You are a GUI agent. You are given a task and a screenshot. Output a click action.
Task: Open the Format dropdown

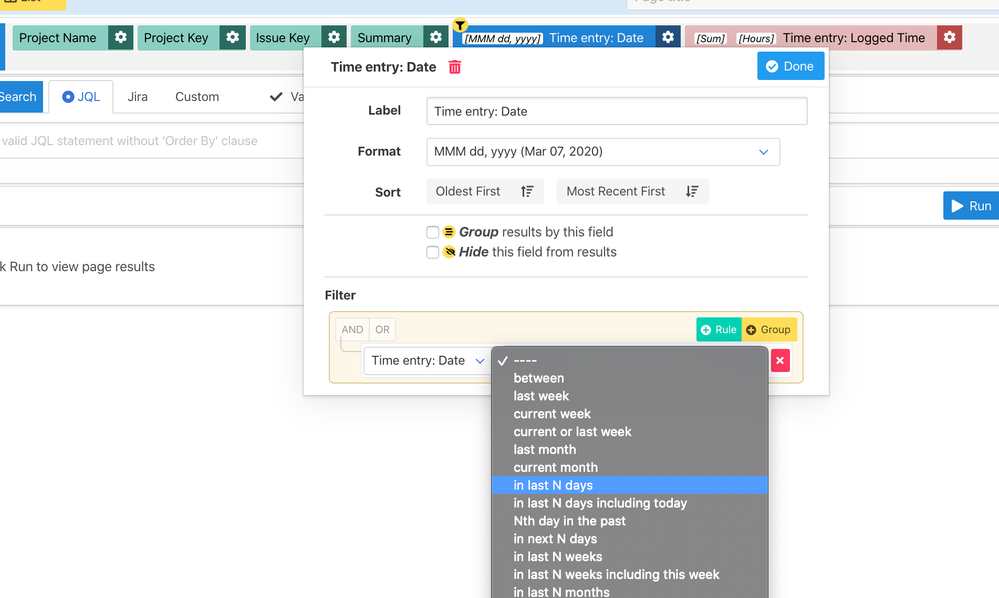(x=603, y=152)
